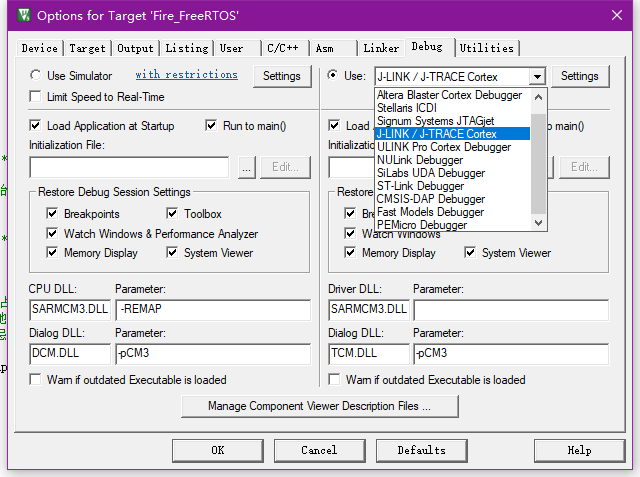Click CPU DLL field SARMCM3.DLL
This screenshot has width=640, height=477.
pos(70,309)
